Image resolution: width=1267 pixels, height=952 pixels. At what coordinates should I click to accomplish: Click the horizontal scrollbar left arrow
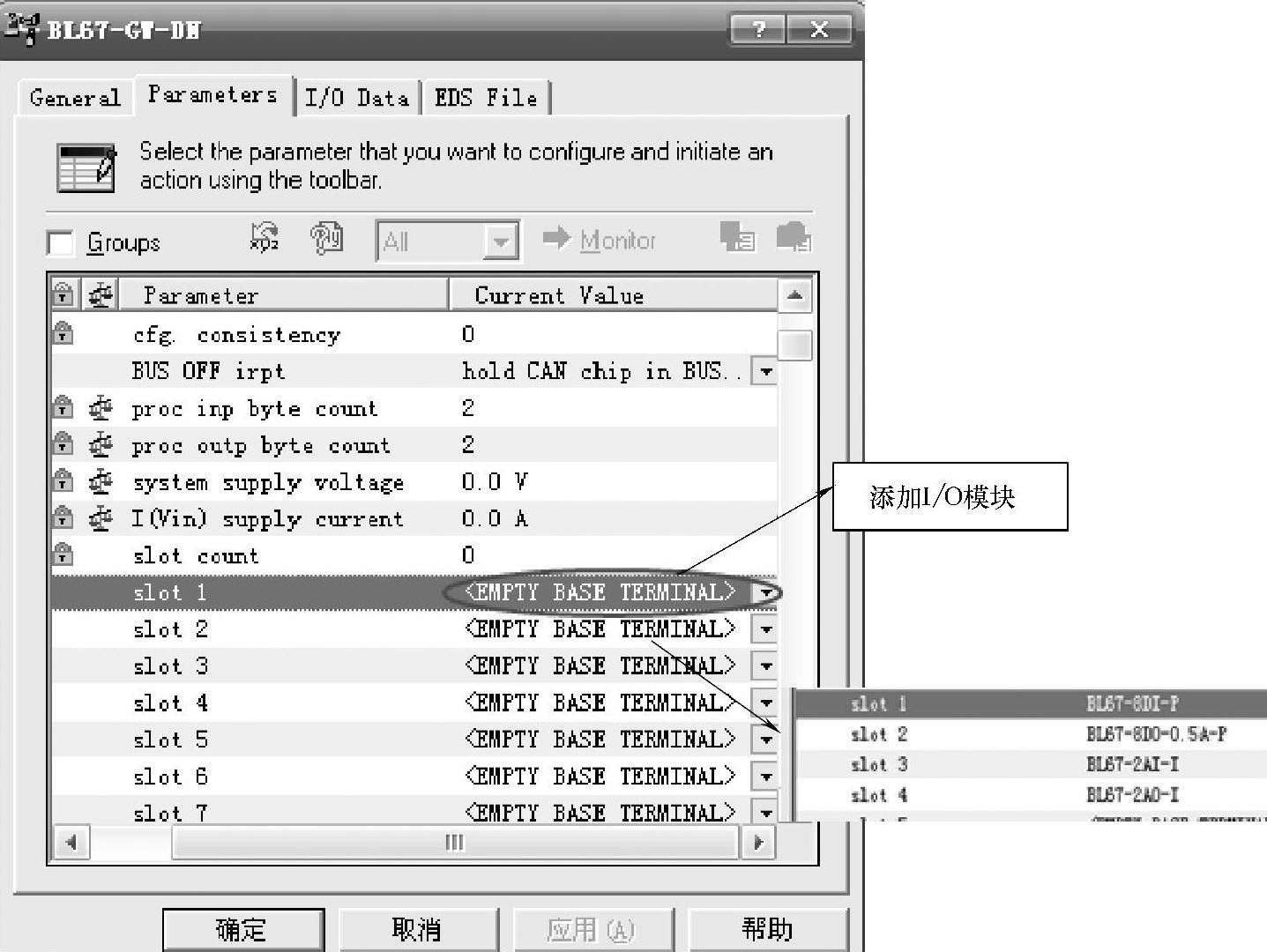[71, 842]
